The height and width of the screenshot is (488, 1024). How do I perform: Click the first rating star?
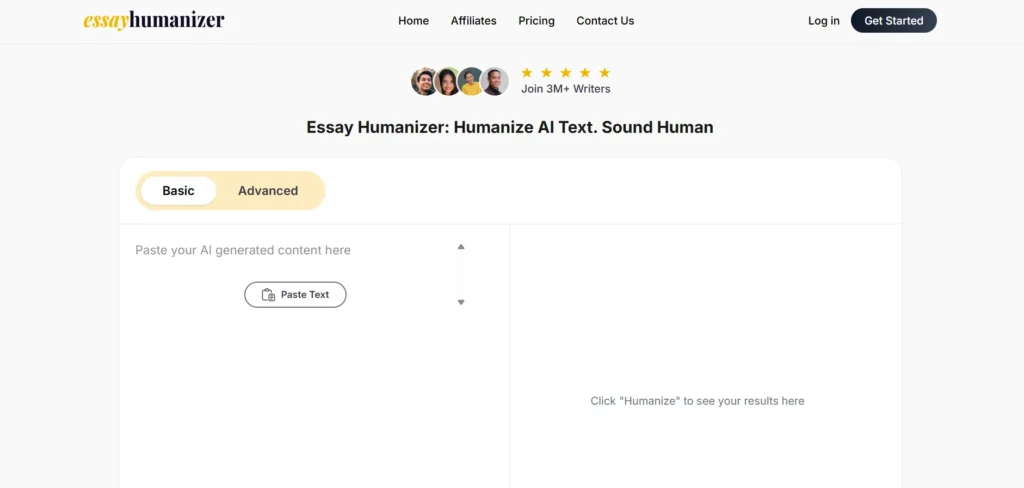pos(527,73)
